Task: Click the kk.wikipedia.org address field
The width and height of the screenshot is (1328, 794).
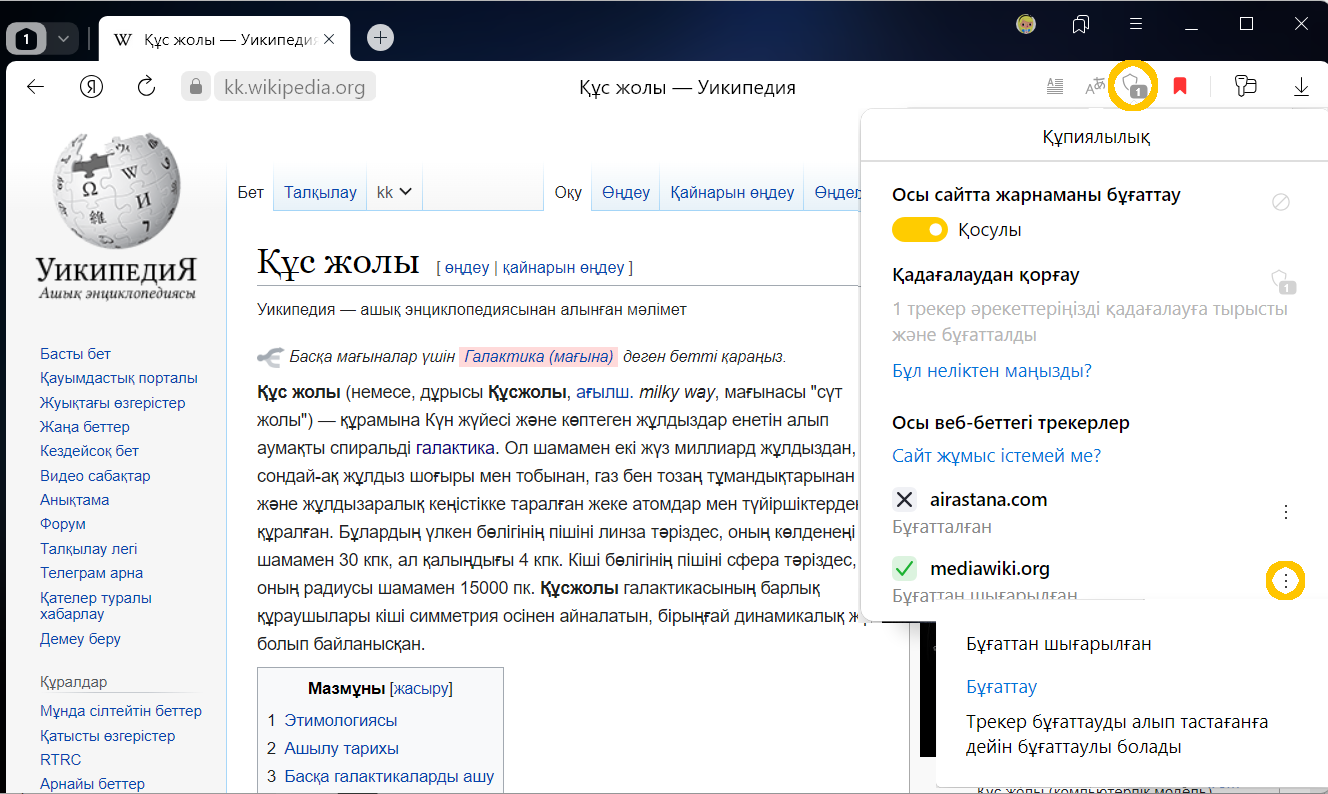Action: pyautogui.click(x=294, y=87)
